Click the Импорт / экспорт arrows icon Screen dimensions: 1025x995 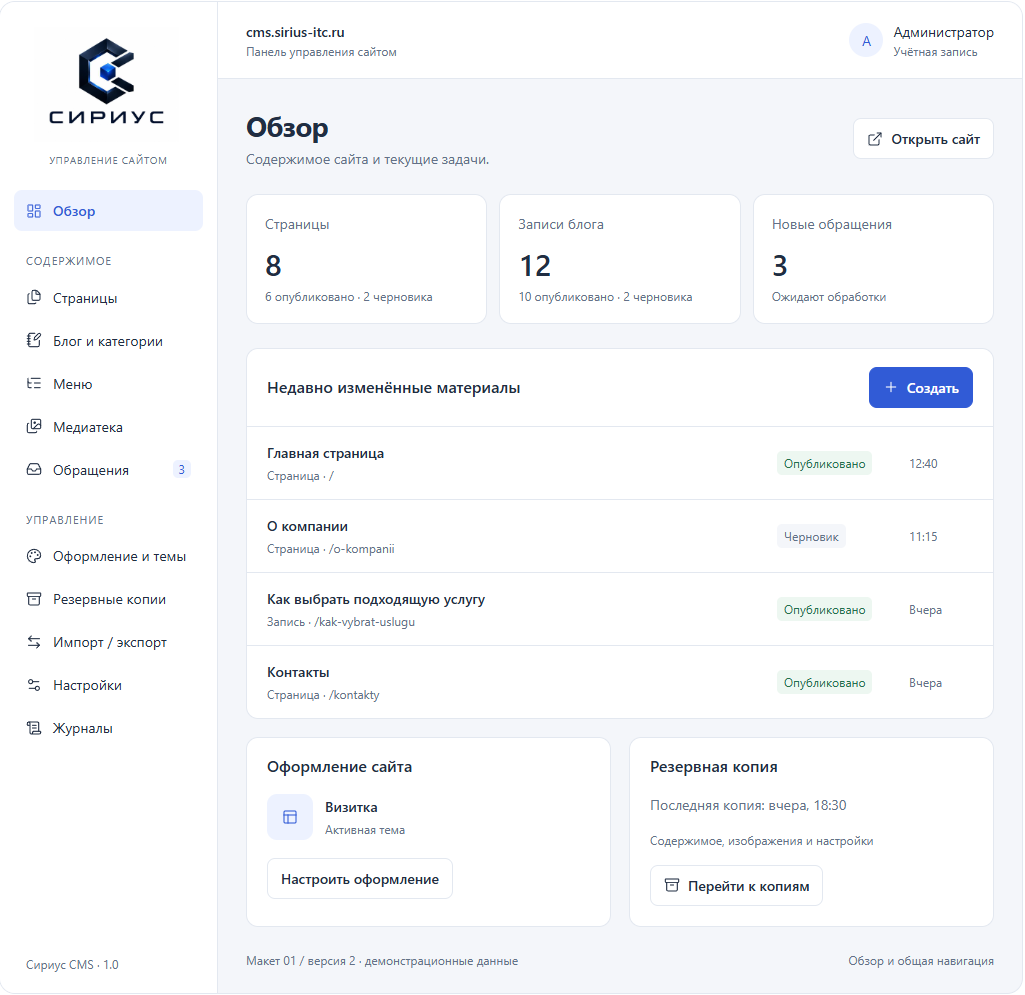[34, 642]
